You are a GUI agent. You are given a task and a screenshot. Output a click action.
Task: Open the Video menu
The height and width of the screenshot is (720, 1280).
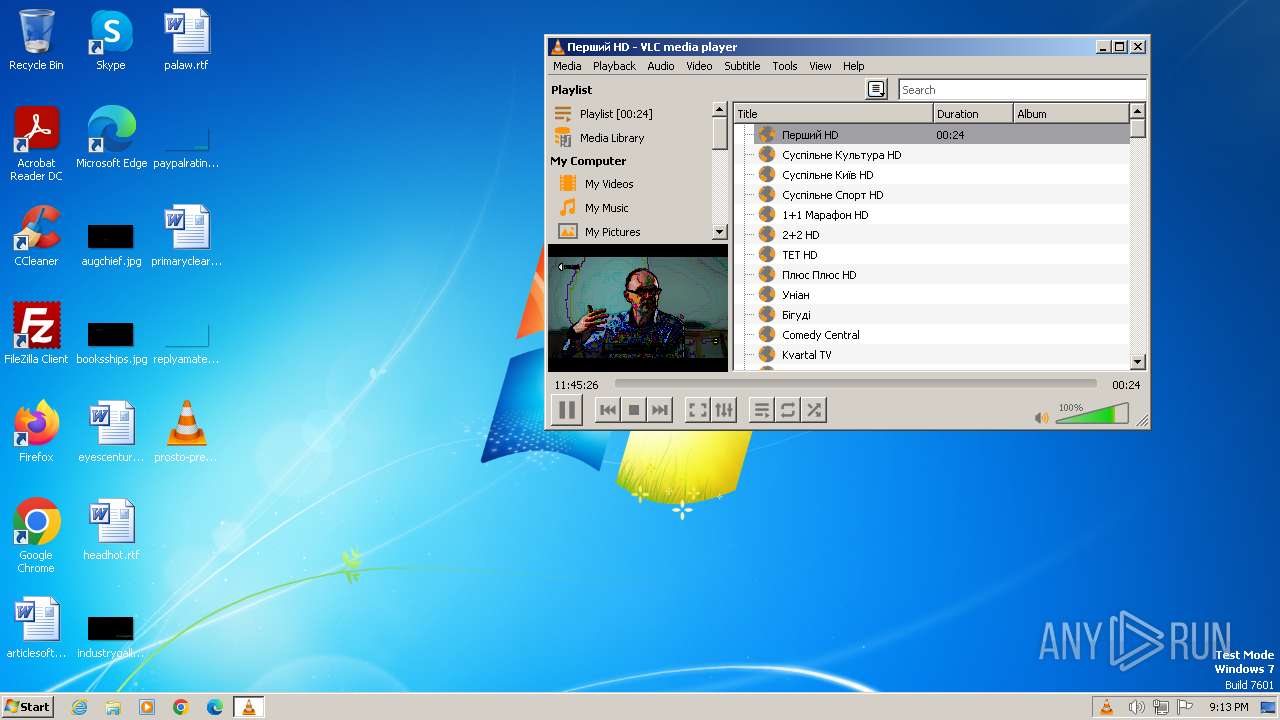pos(699,66)
